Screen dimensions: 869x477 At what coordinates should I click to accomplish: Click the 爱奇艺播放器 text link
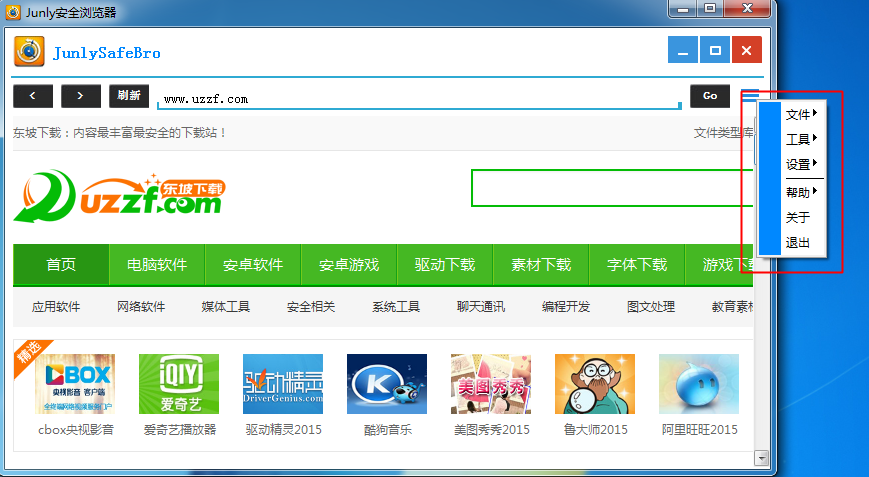point(180,430)
